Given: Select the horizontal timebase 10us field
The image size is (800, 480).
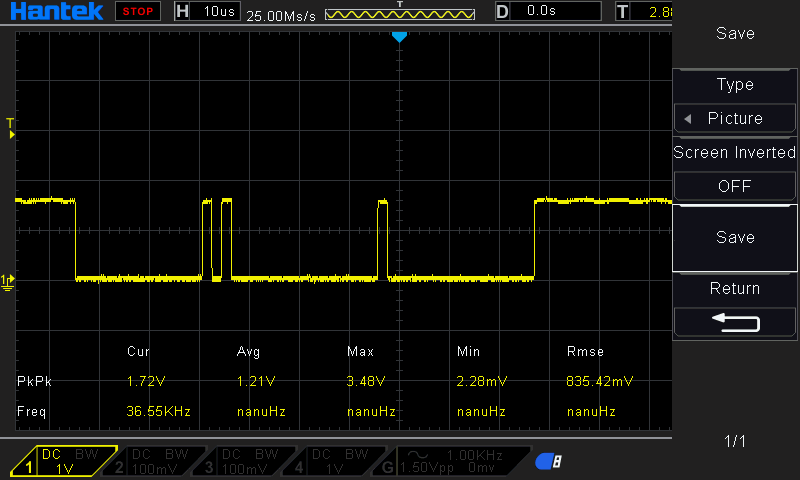Looking at the screenshot, I should (215, 11).
